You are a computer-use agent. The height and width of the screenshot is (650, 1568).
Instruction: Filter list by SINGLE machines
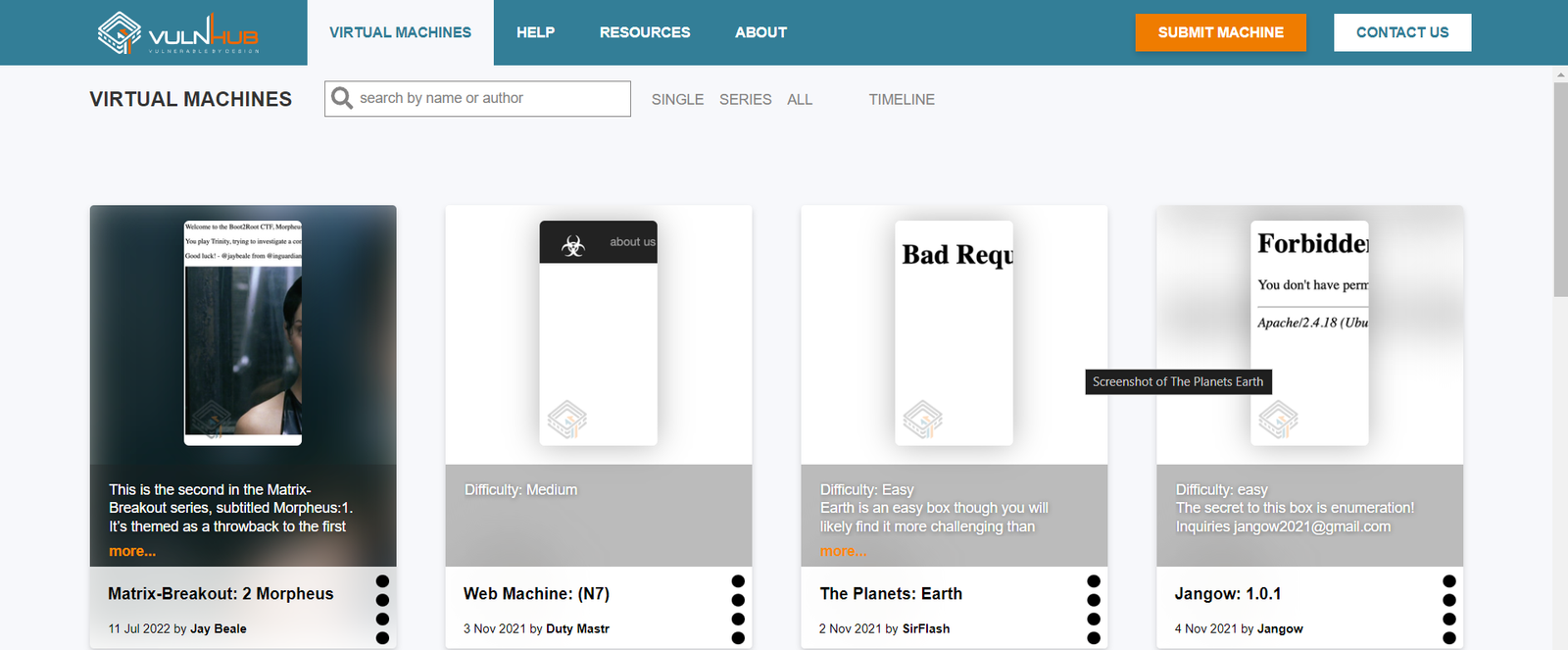click(677, 99)
